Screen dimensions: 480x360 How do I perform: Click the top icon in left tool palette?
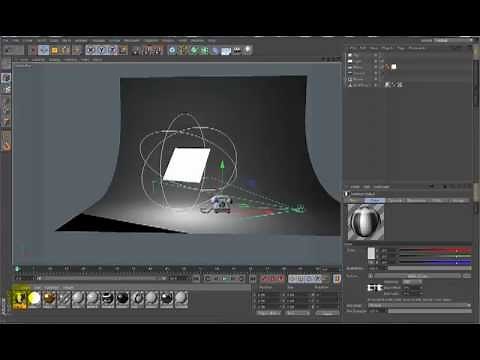pos(6,78)
